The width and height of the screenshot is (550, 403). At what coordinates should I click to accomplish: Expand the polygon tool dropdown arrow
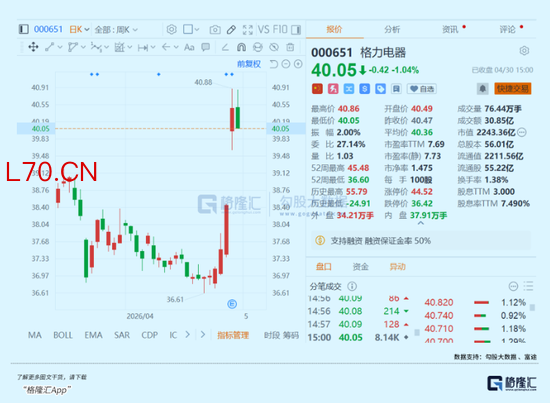tap(83, 47)
